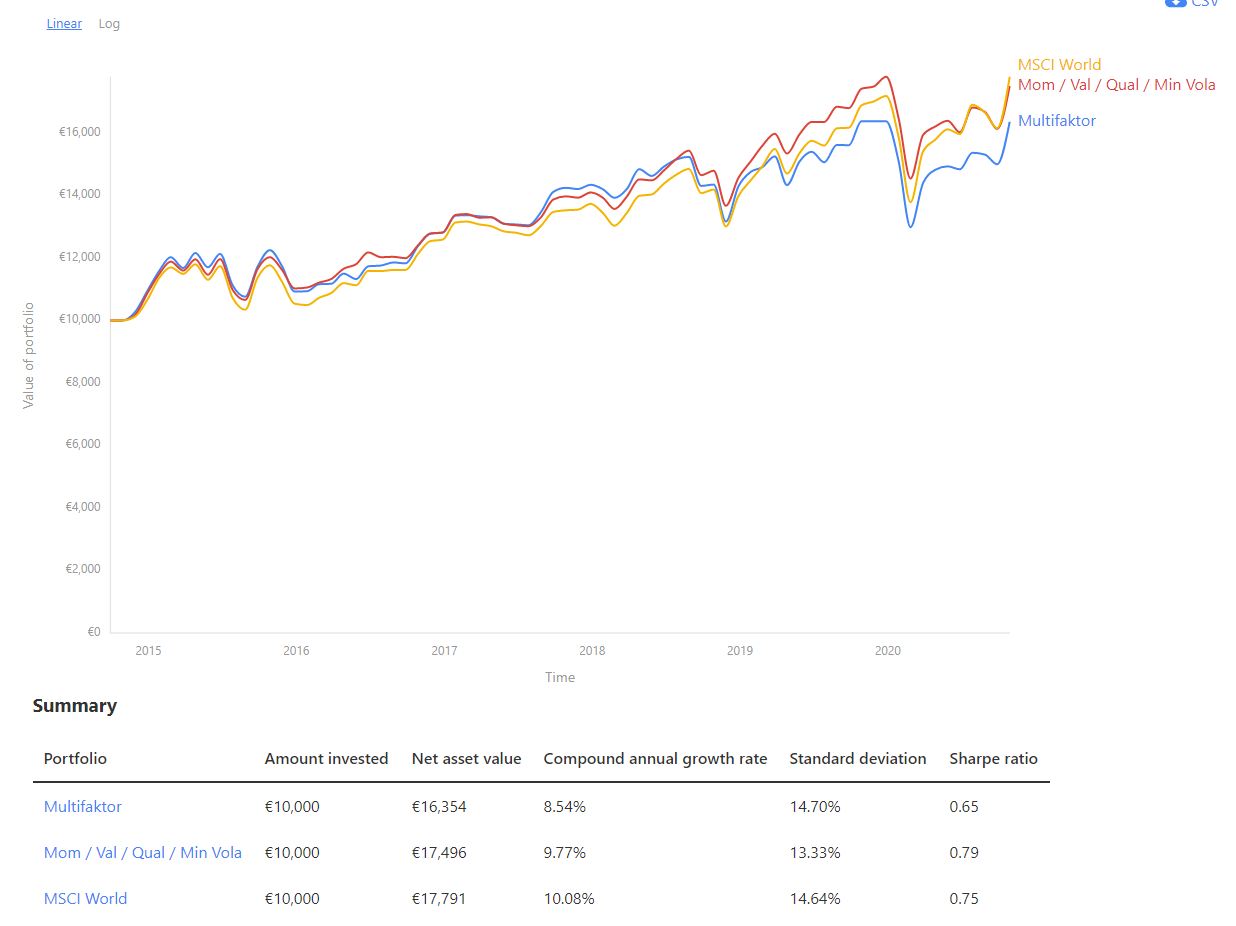Select the 10.08% growth rate cell
This screenshot has height=926, width=1236.
coord(568,899)
